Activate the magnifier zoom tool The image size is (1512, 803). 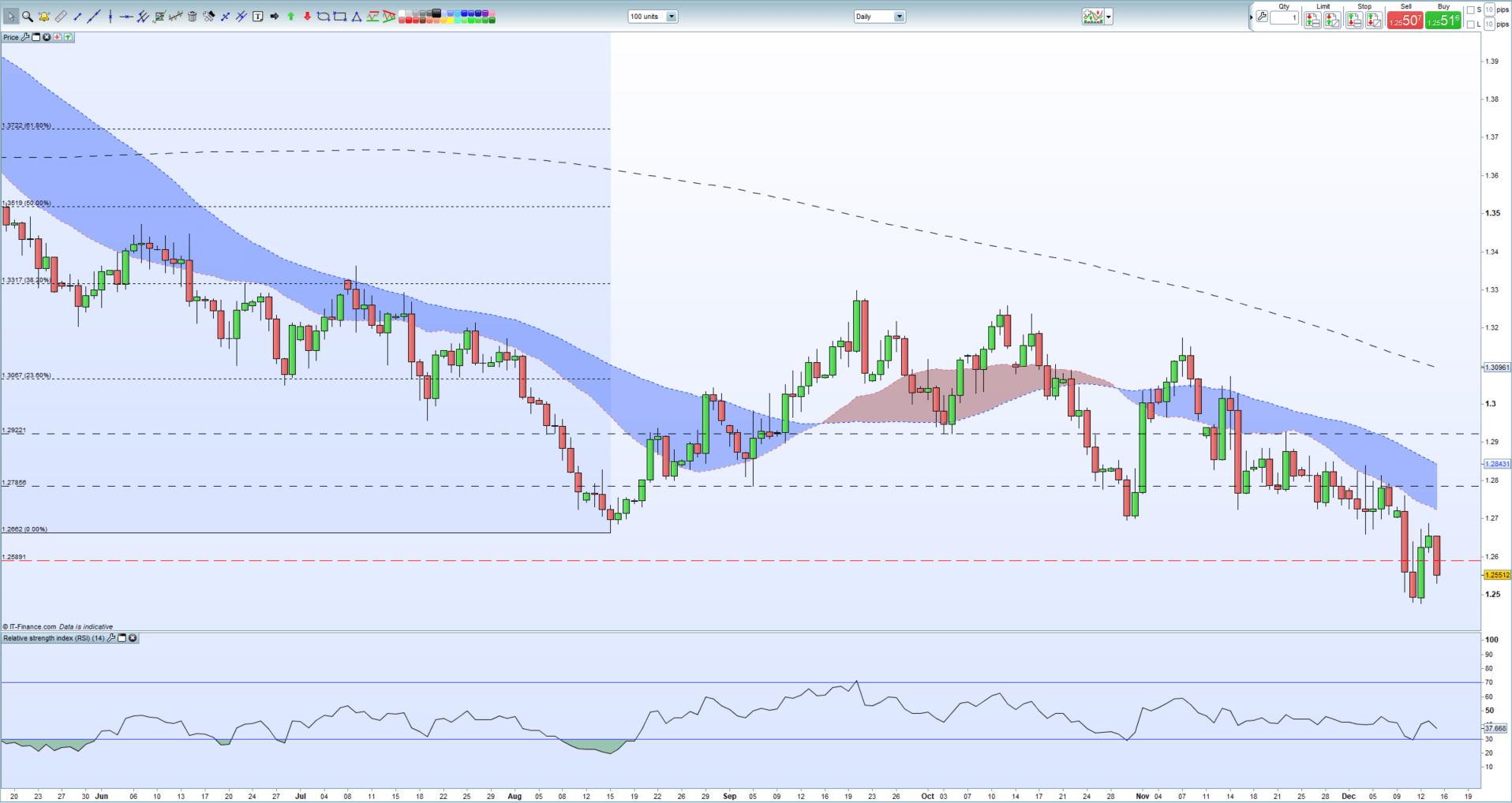pos(28,17)
